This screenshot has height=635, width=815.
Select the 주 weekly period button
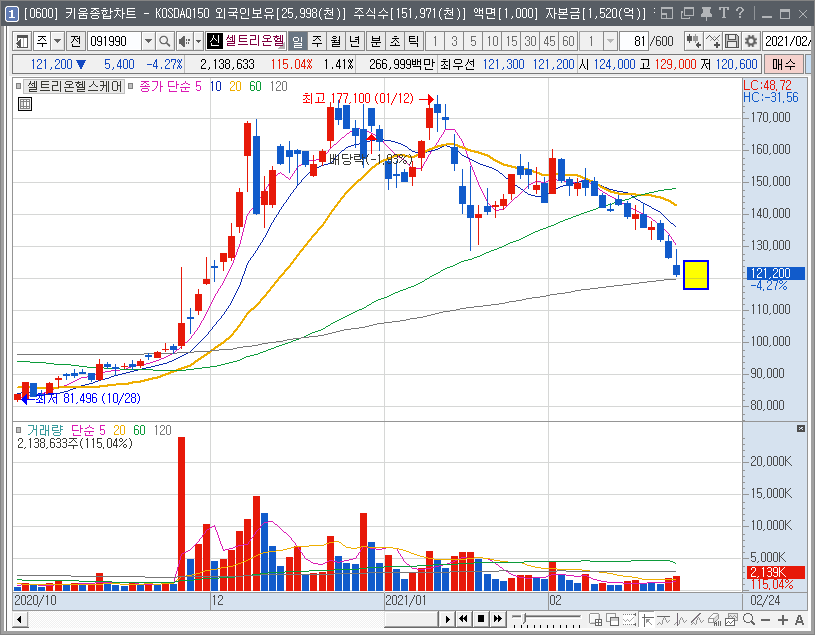click(x=317, y=41)
